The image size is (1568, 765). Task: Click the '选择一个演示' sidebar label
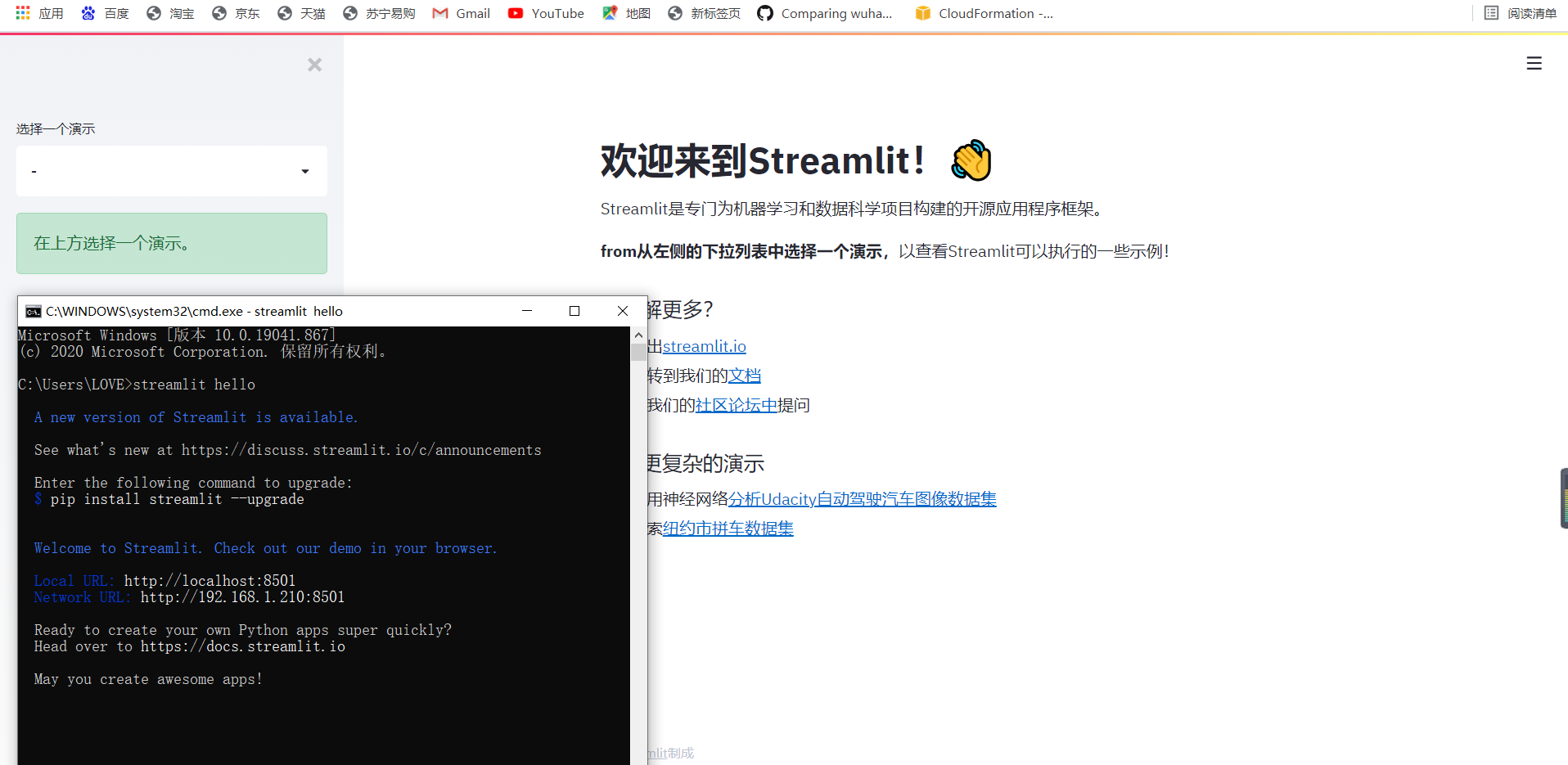56,129
